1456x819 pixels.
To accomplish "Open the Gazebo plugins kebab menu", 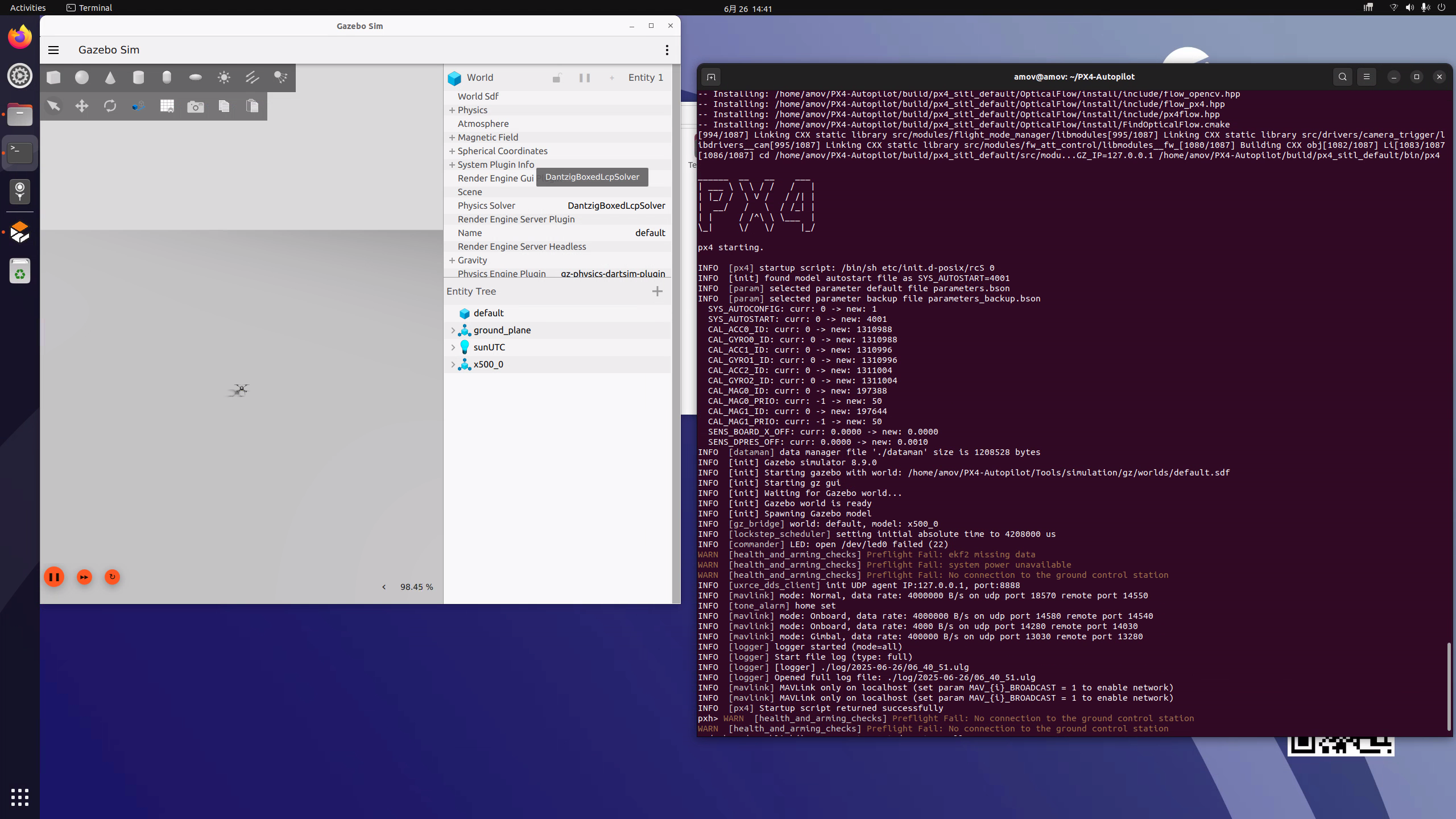I will (x=667, y=50).
